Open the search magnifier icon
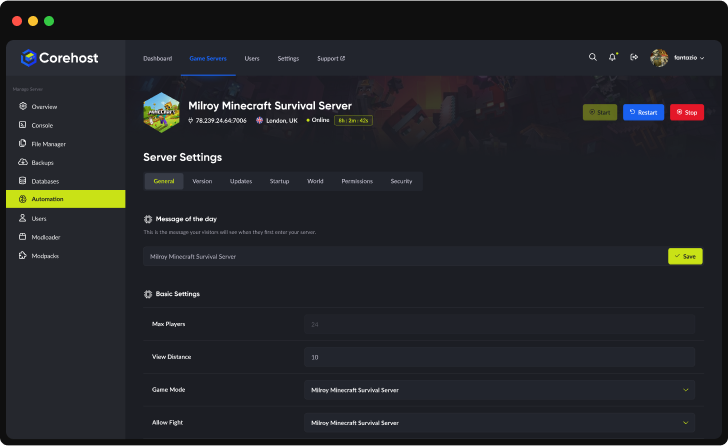 (592, 57)
